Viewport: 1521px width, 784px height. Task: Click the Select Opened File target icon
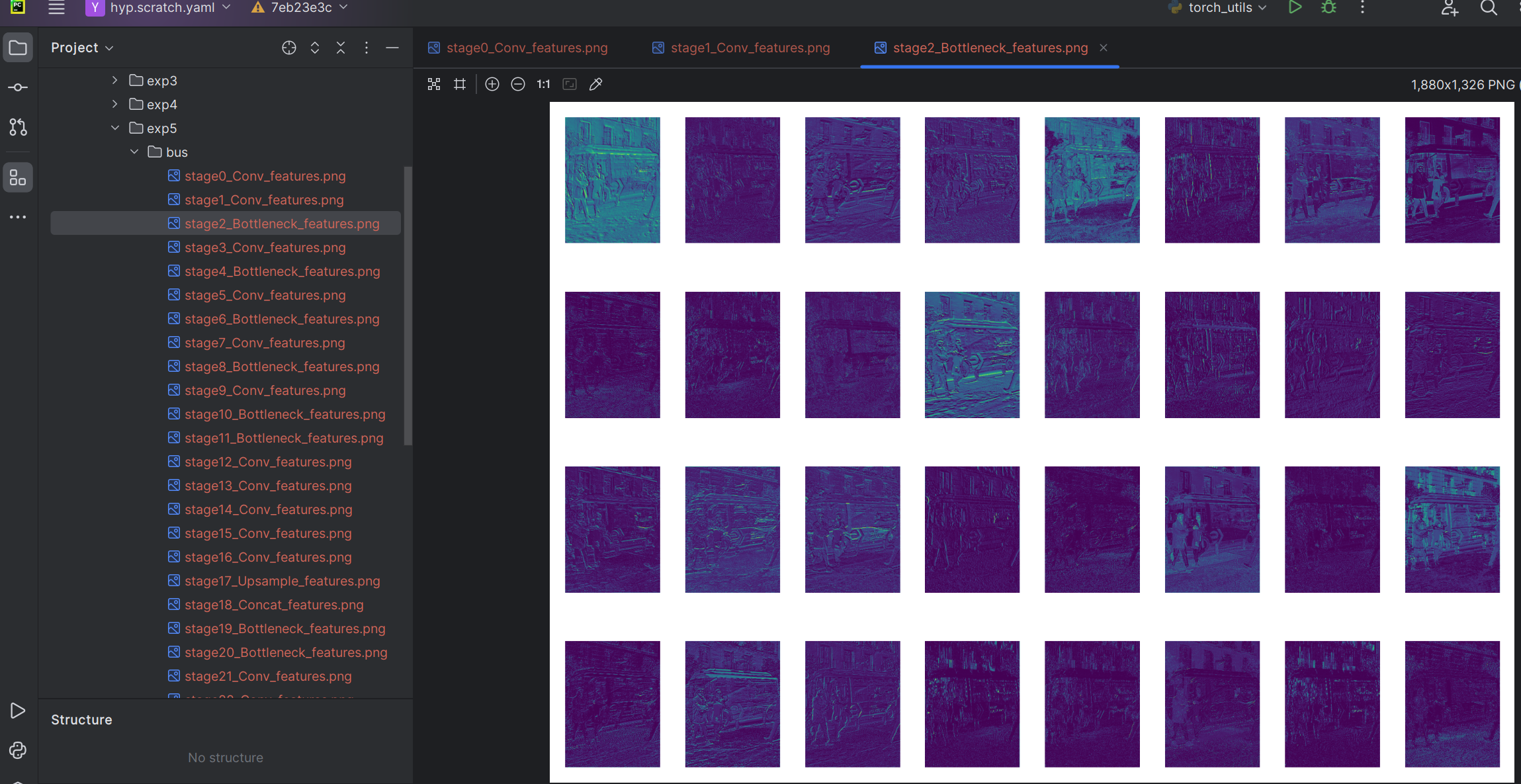point(288,48)
